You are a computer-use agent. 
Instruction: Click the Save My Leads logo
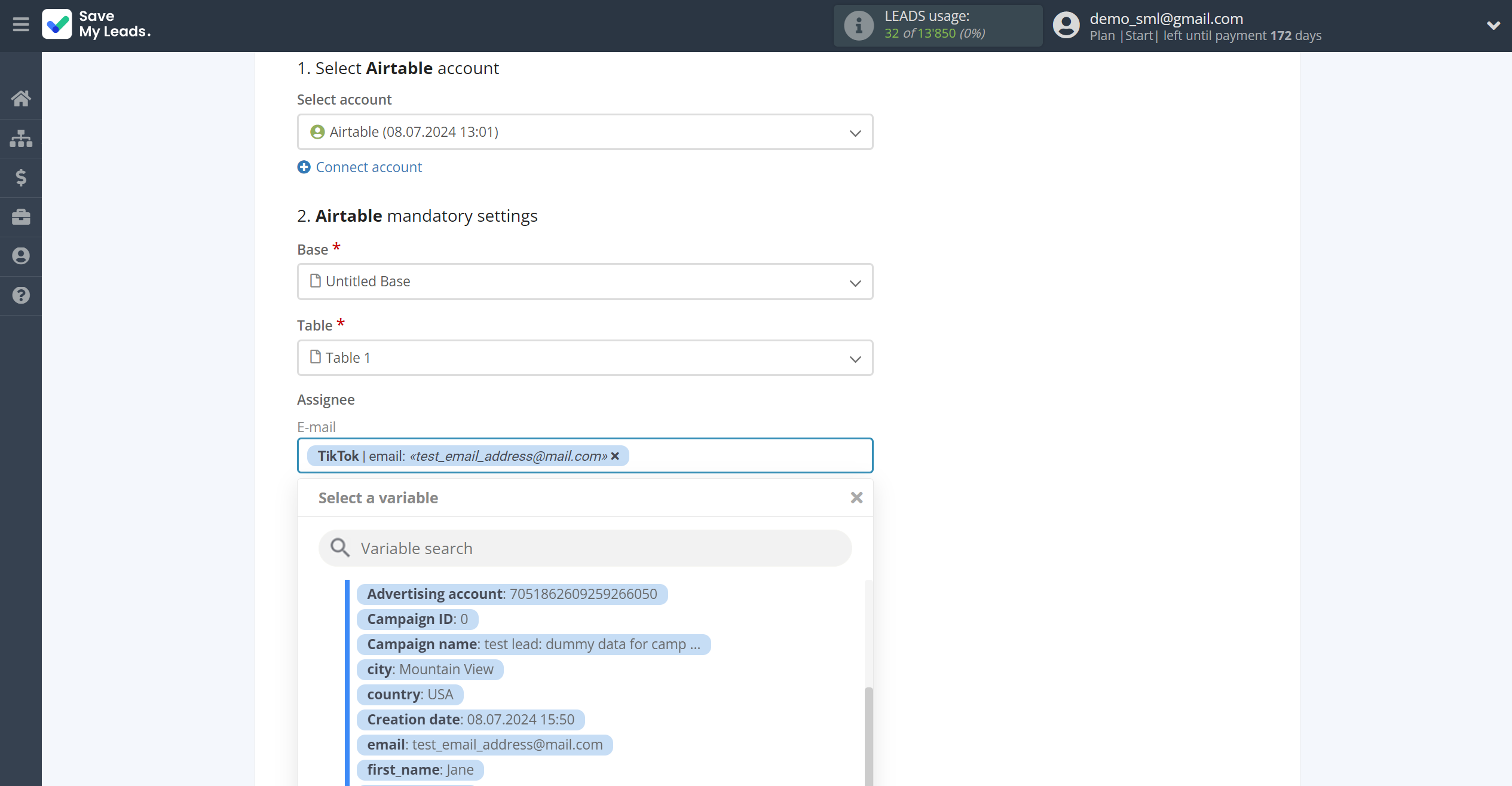click(x=96, y=24)
